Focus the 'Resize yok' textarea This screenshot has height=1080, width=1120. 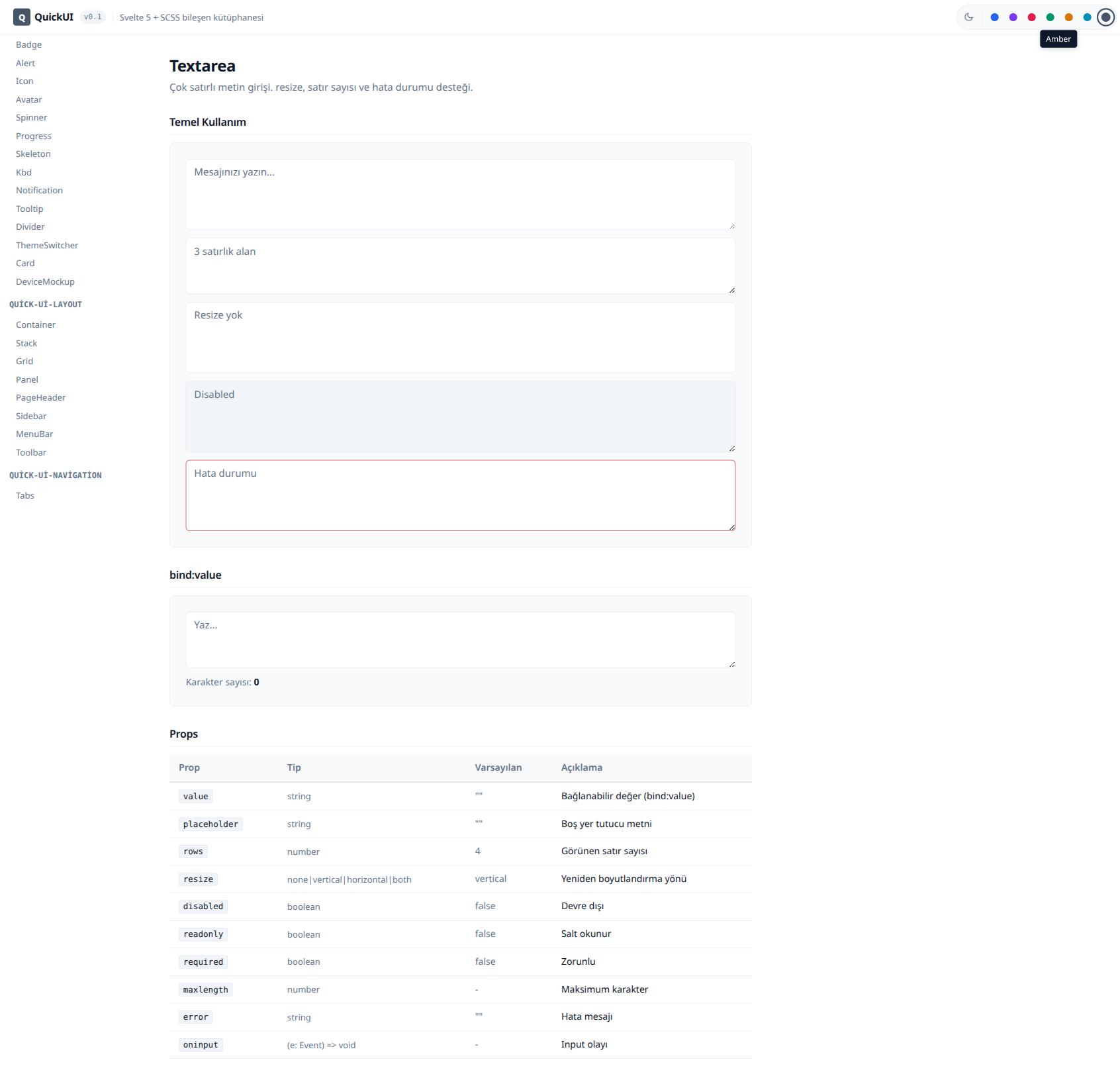[x=461, y=338]
